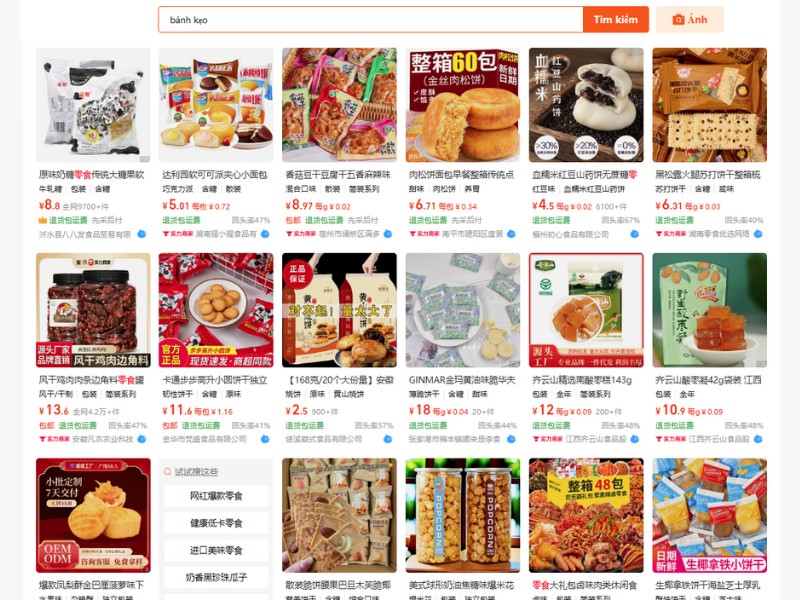Contact seller via chat icon under ¥5.01 product
Viewport: 800px width, 600px height.
[x=265, y=234]
